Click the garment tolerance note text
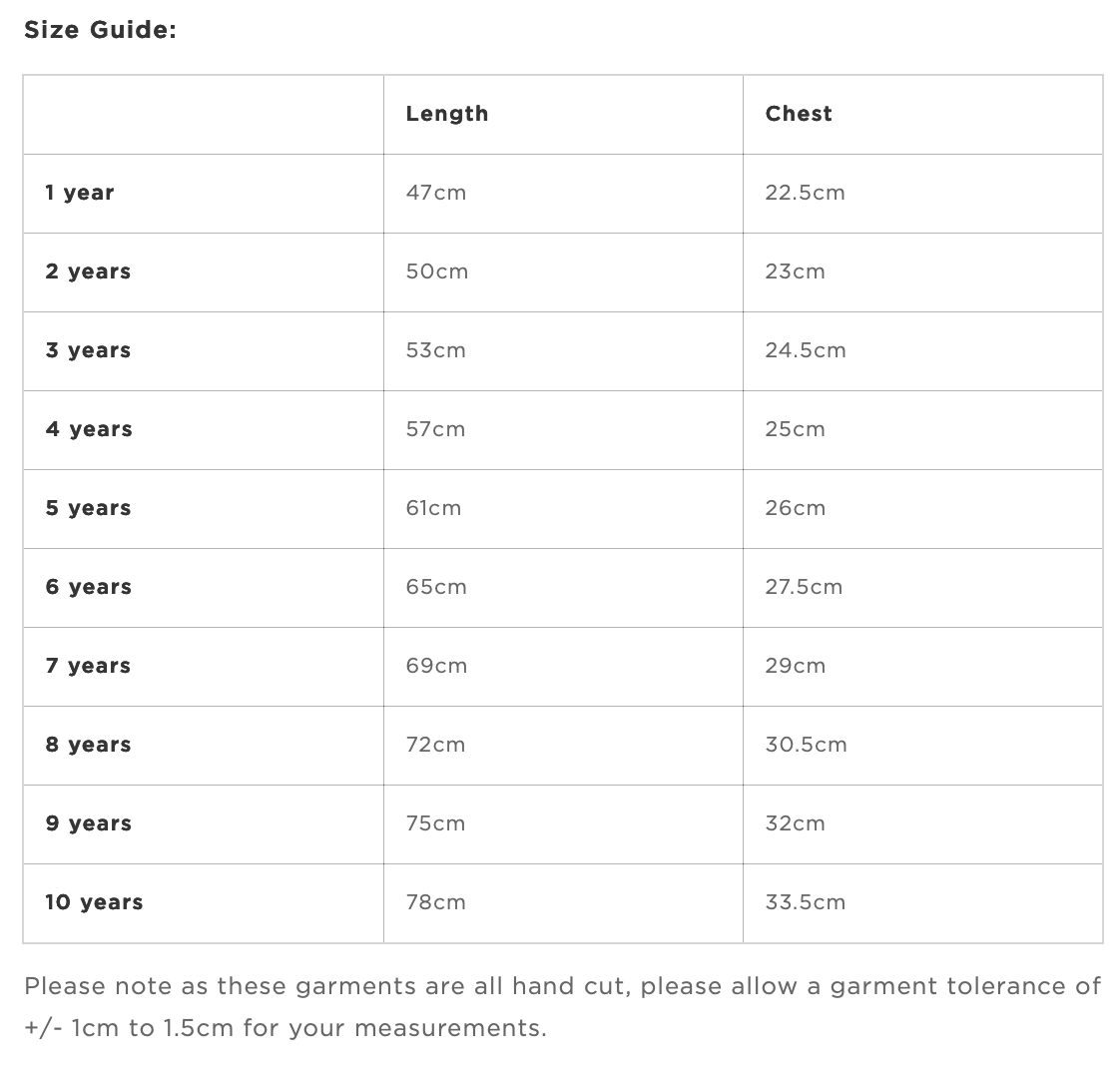1120x1078 pixels. 562,1007
